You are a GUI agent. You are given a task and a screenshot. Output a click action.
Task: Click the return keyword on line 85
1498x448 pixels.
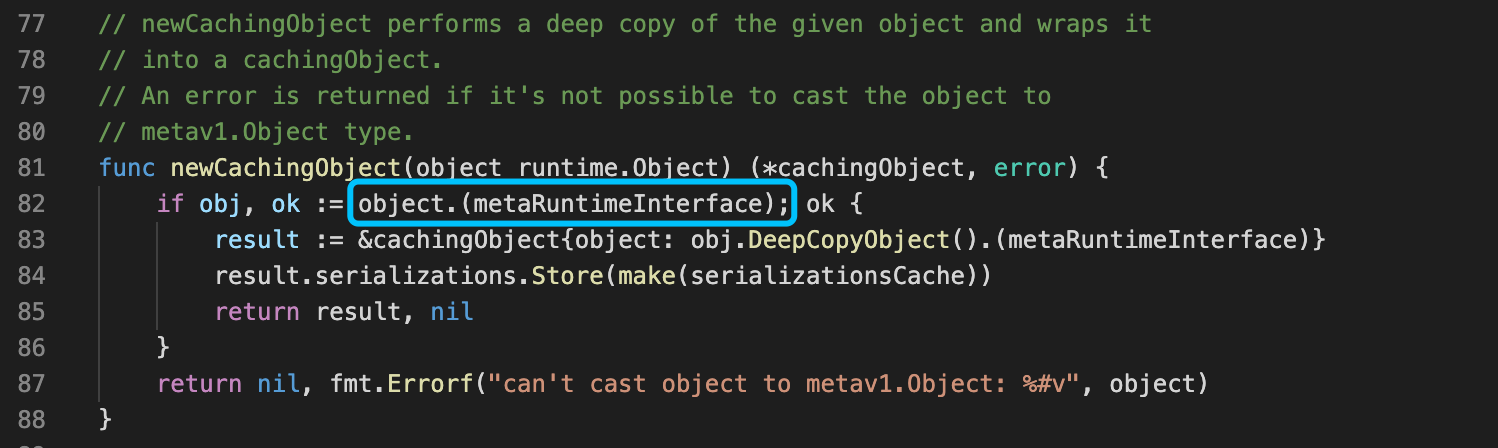[x=258, y=312]
